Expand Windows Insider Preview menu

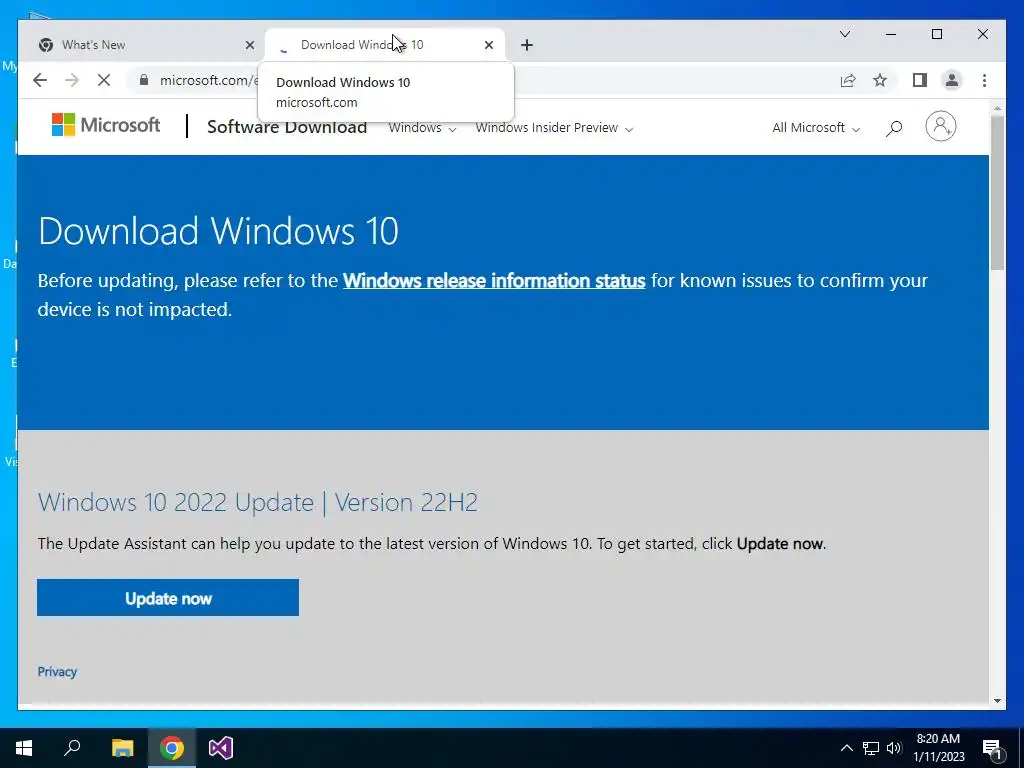pyautogui.click(x=554, y=128)
